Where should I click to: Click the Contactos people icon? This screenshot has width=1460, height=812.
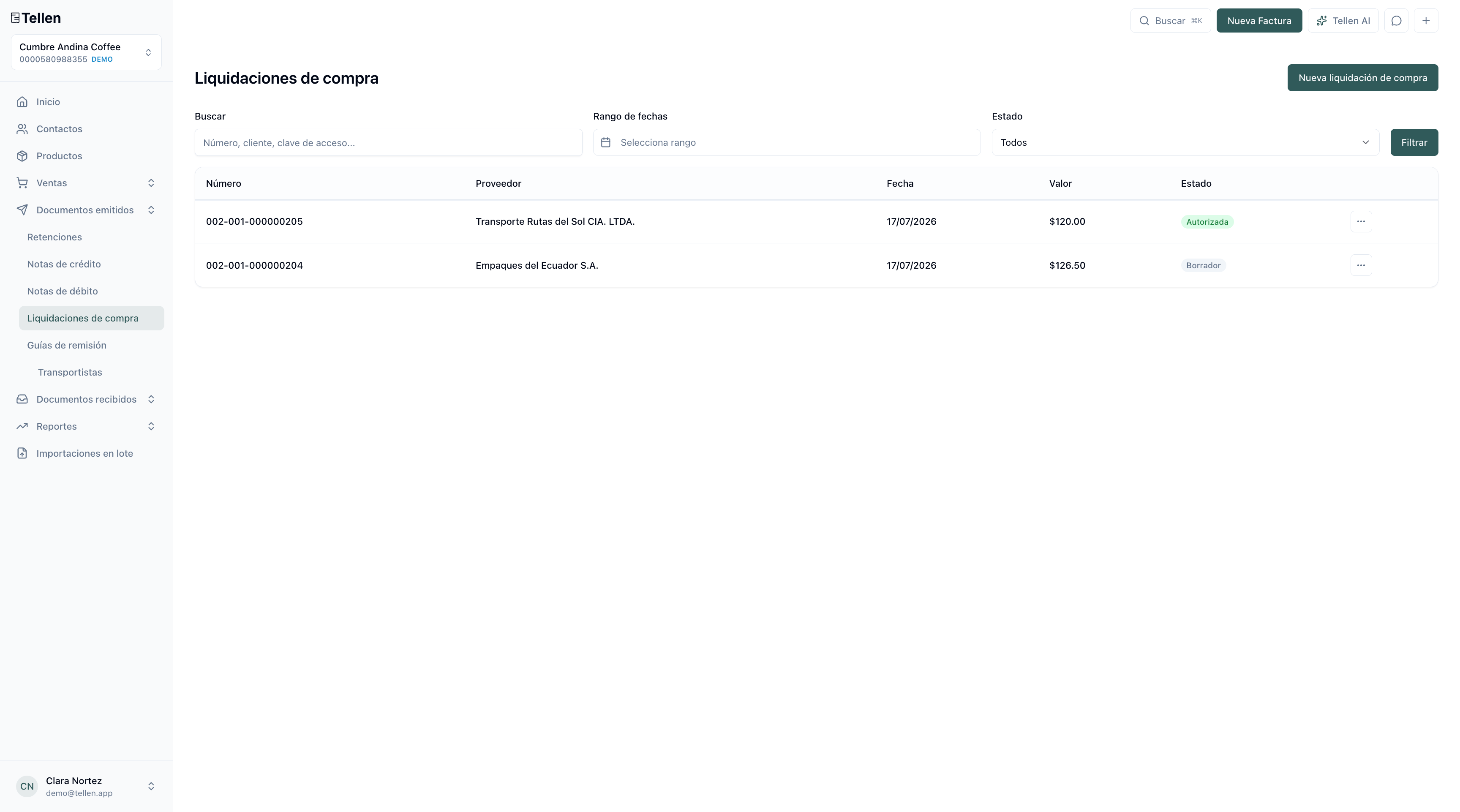pyautogui.click(x=22, y=129)
